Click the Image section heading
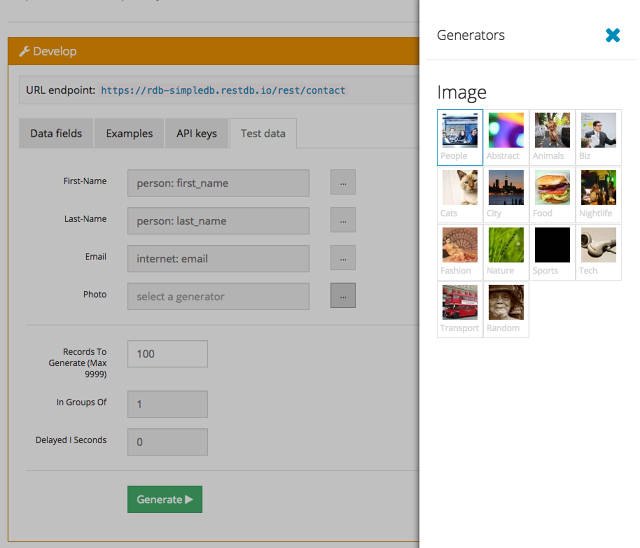Image resolution: width=640 pixels, height=548 pixels. point(462,92)
